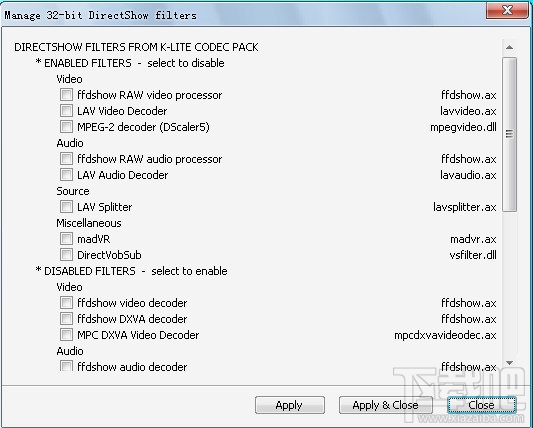
Task: Check the LAV Video Decoder box
Action: 66,110
